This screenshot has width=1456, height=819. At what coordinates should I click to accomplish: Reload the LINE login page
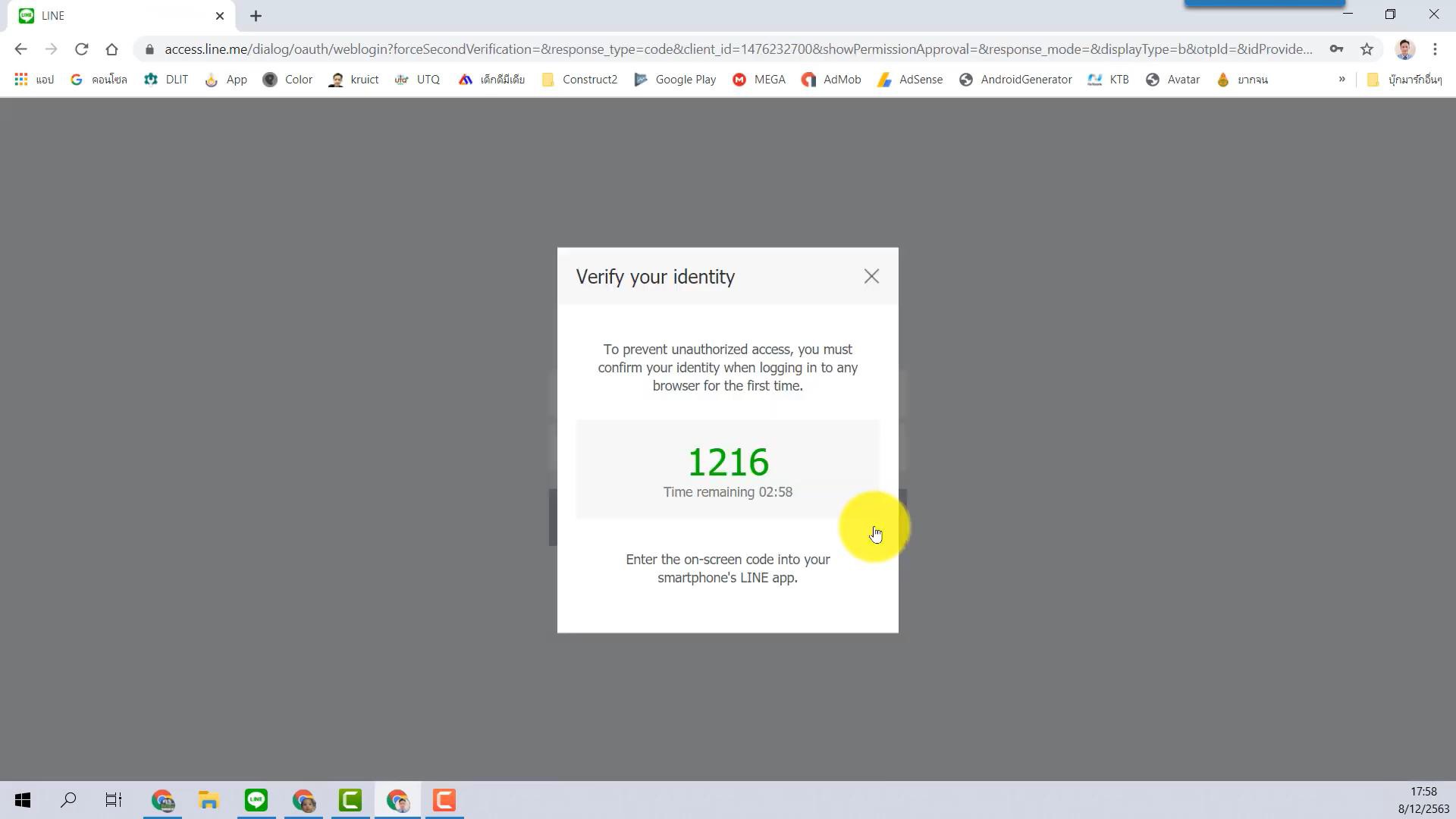click(x=81, y=49)
